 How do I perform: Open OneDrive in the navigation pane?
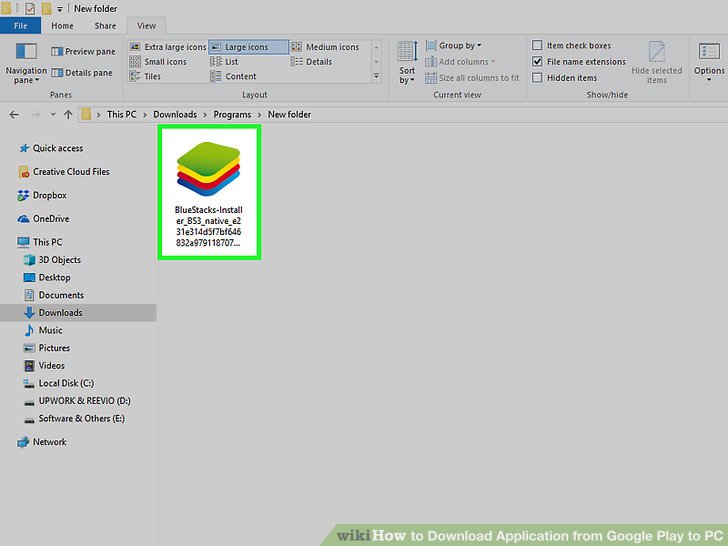(x=43, y=219)
